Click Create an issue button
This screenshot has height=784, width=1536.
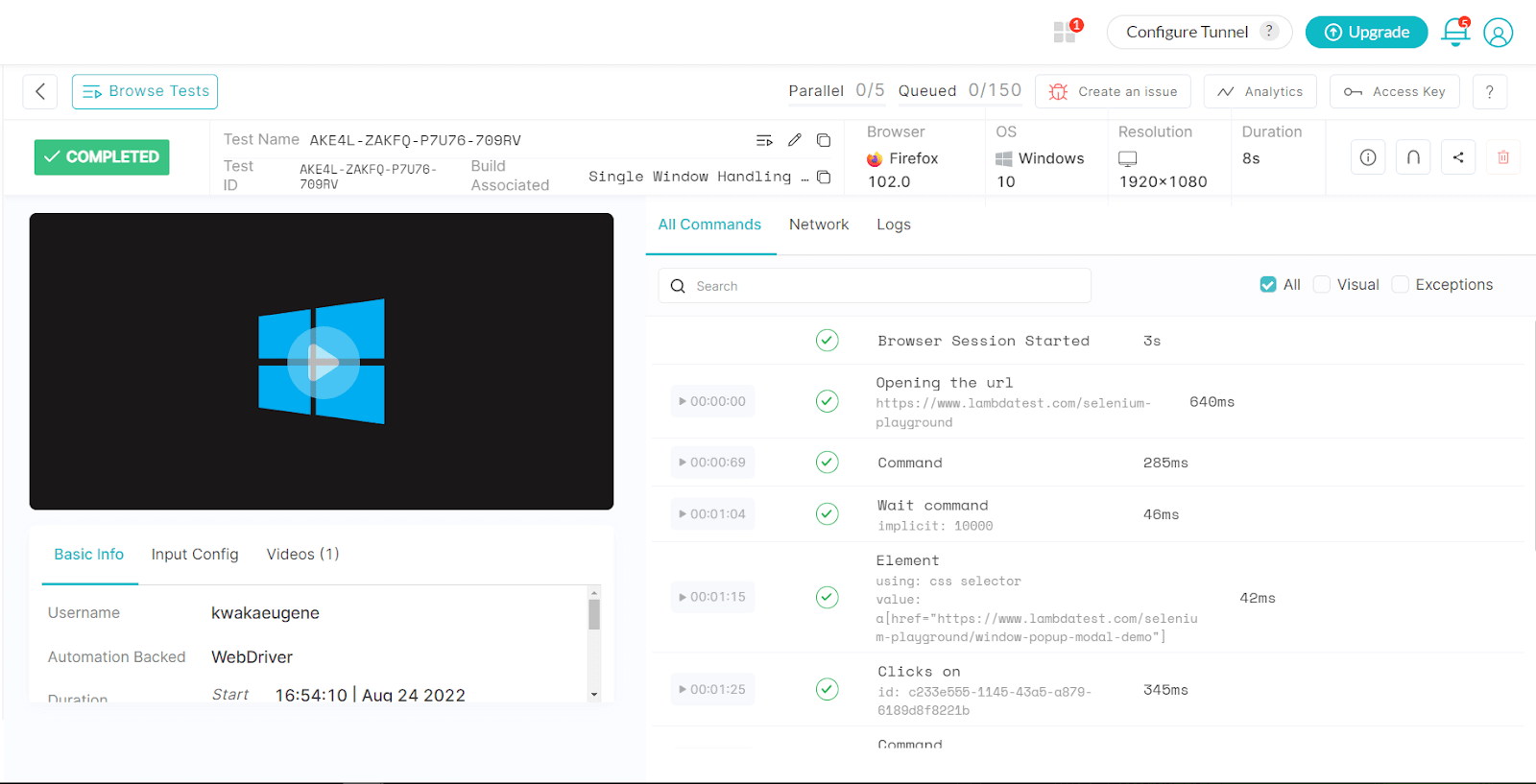[x=1114, y=91]
